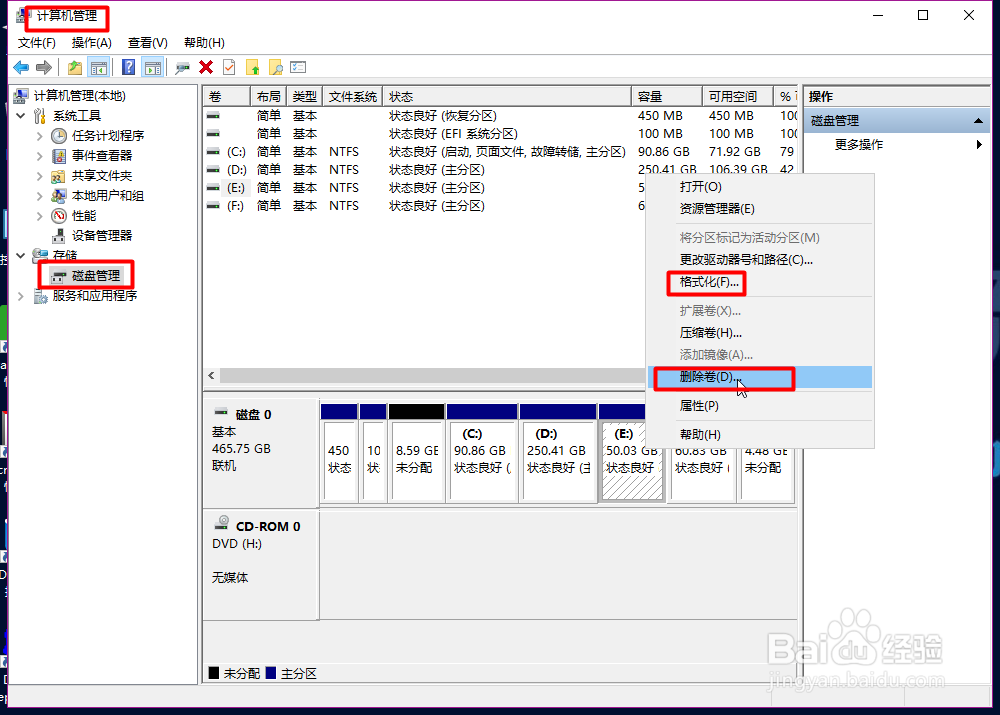Select the 共享文件夹 icon in the tree
Screen dimensions: 1000x715
(59, 176)
